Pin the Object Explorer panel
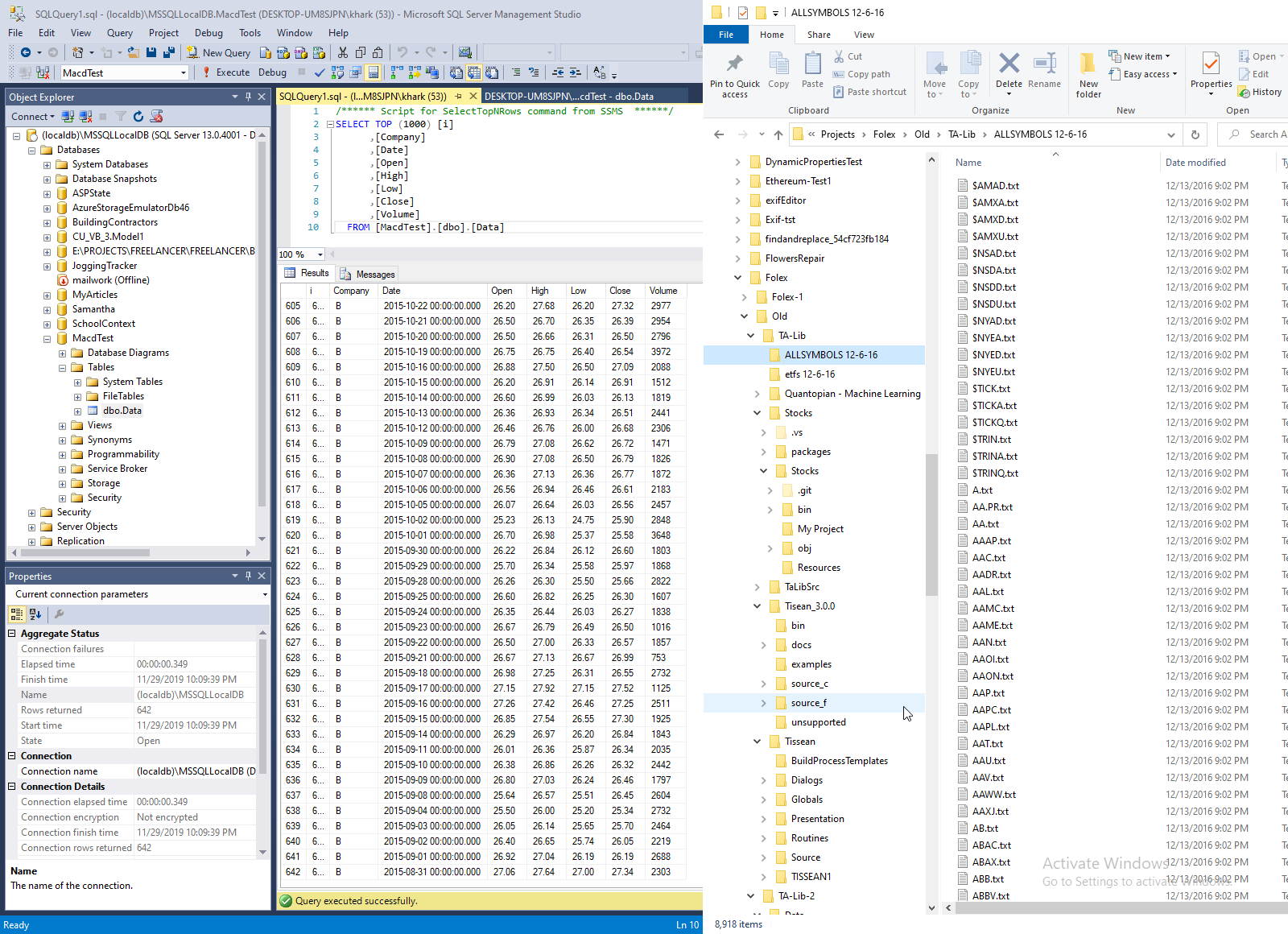Viewport: 1288px width, 934px height. click(248, 97)
